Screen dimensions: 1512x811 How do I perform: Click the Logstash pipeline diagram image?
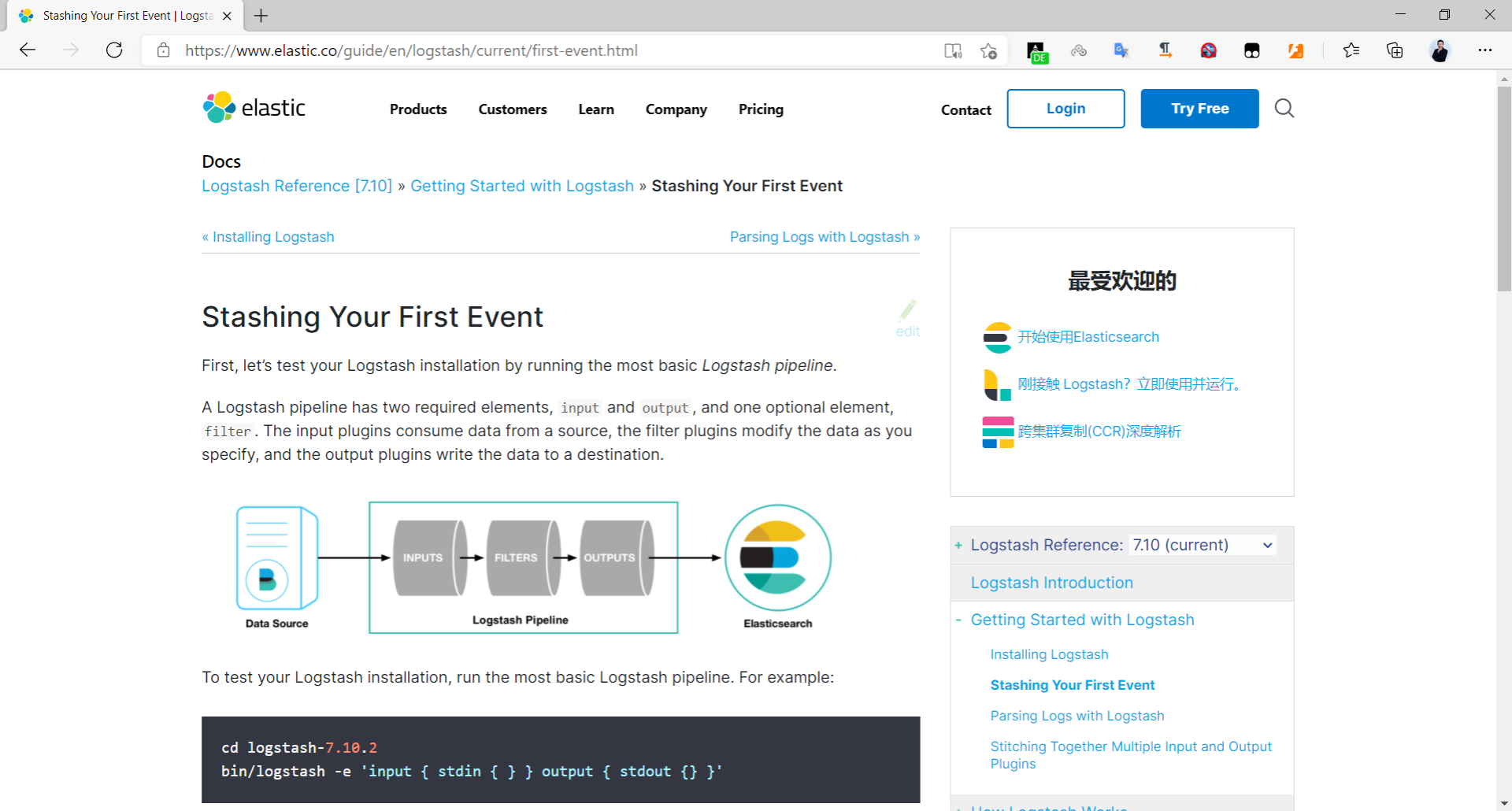[535, 568]
